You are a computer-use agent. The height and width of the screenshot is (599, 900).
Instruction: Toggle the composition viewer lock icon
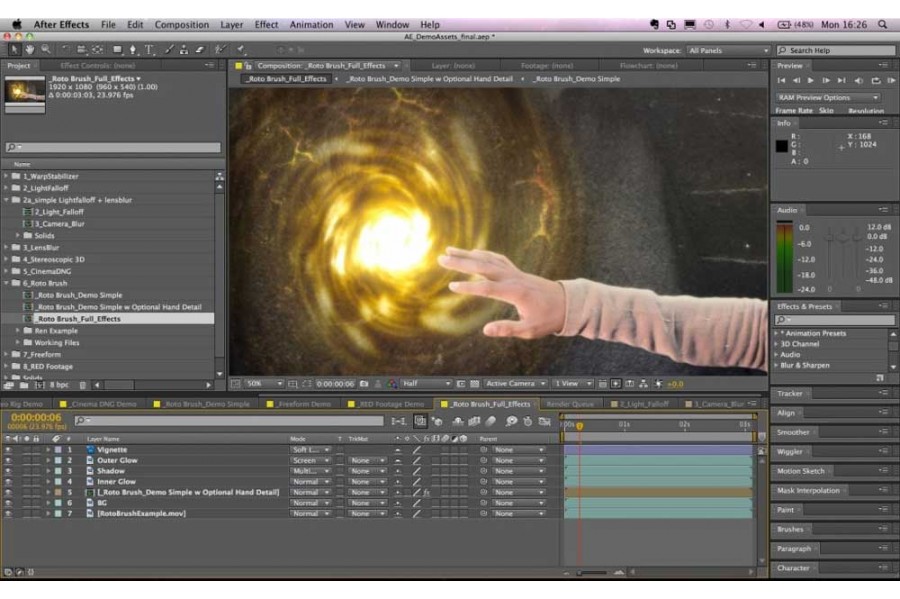tap(248, 66)
